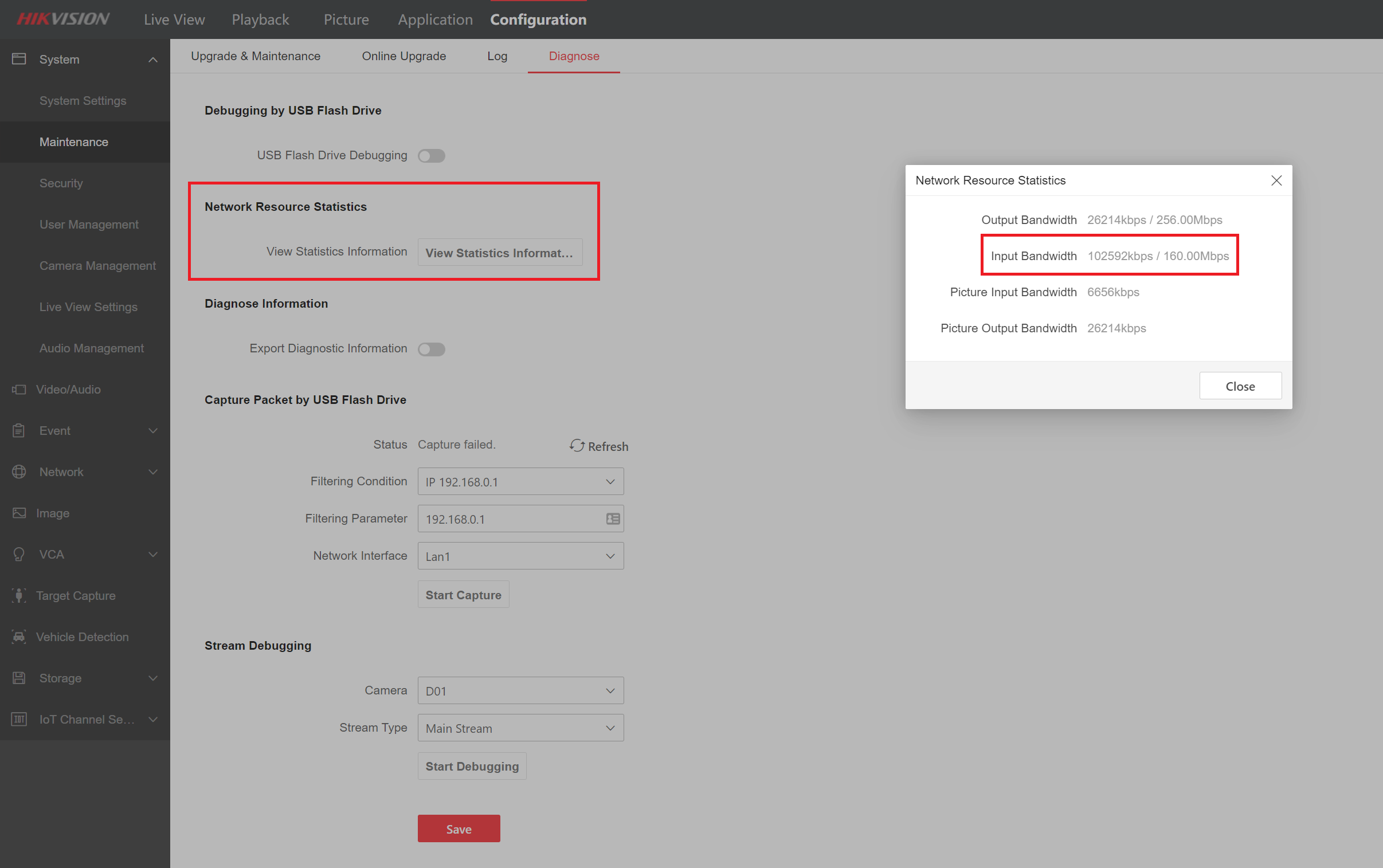Open the Stream Type dropdown
The image size is (1383, 868).
pos(520,728)
